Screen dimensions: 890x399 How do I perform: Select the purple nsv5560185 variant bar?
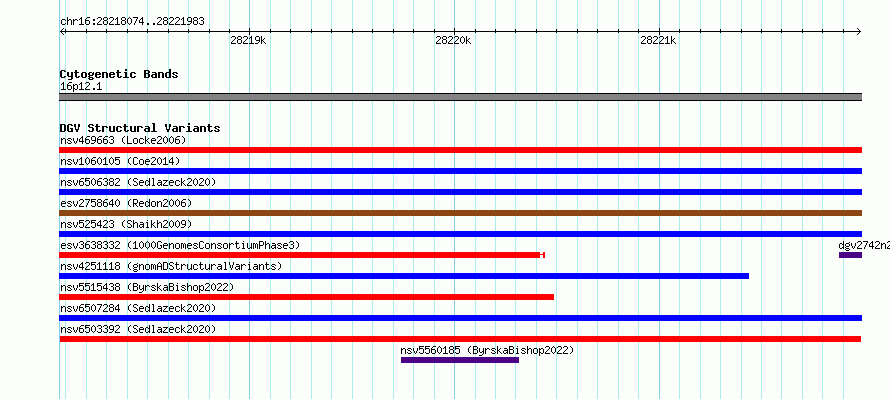(460, 360)
